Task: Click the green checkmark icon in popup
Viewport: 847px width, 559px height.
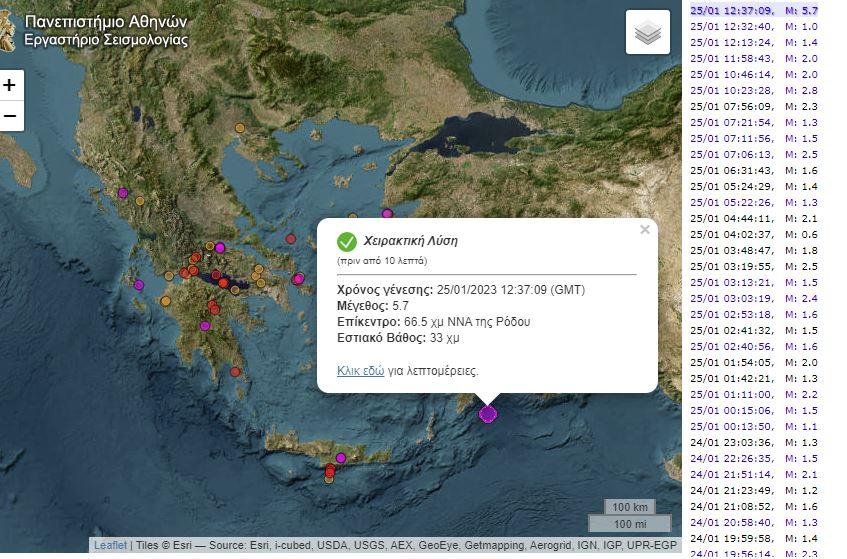Action: 347,242
